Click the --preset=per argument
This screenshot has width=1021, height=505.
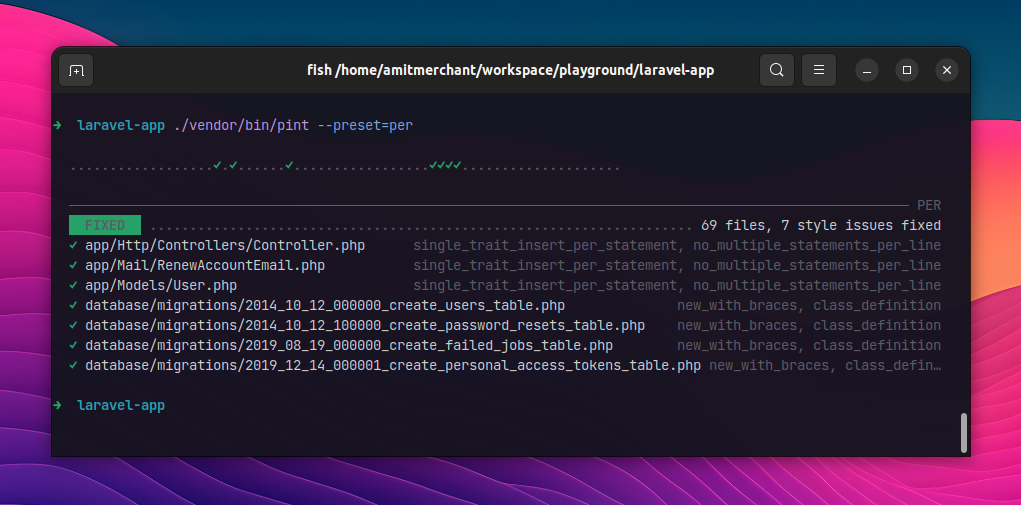coord(365,125)
